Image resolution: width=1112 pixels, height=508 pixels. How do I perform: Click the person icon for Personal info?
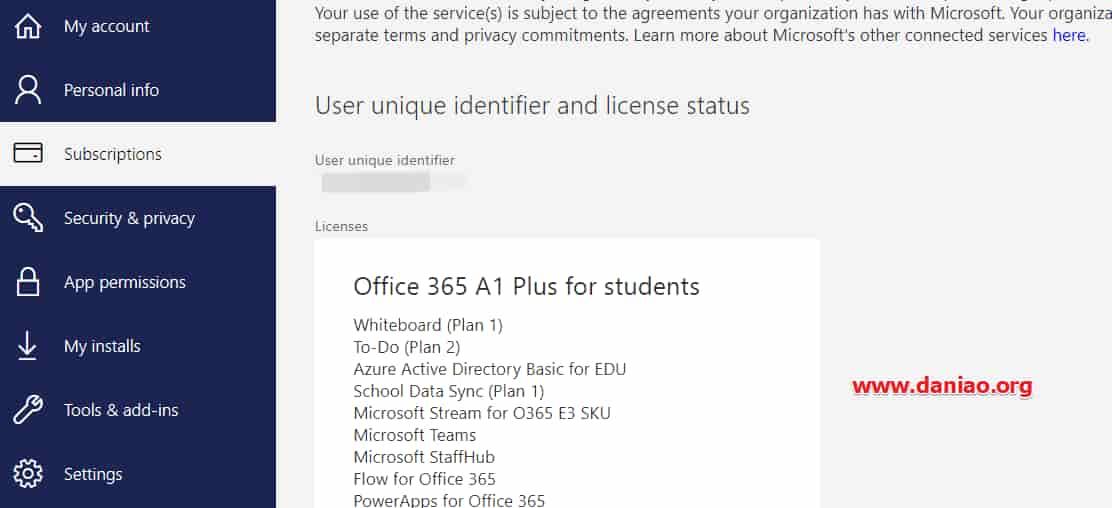28,90
